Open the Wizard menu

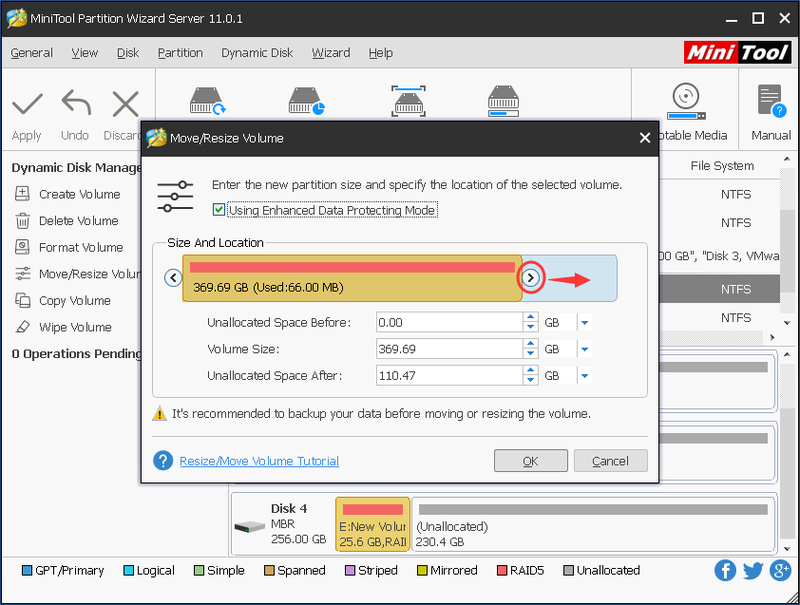(x=331, y=53)
